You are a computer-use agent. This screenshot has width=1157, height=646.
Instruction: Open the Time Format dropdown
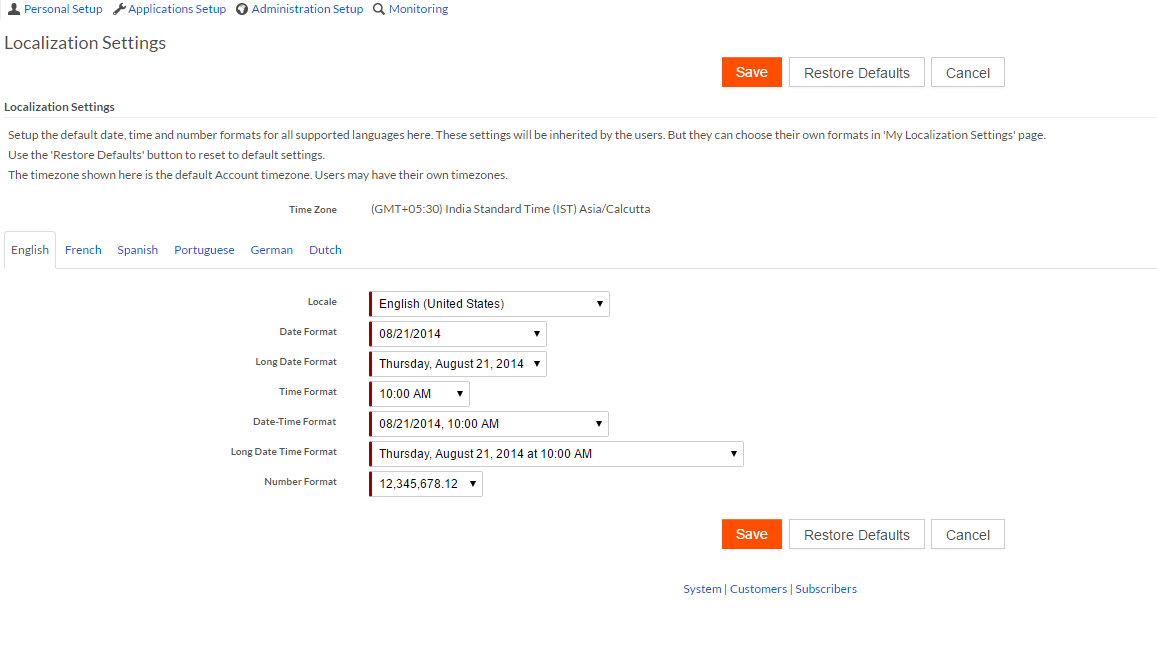click(x=420, y=394)
